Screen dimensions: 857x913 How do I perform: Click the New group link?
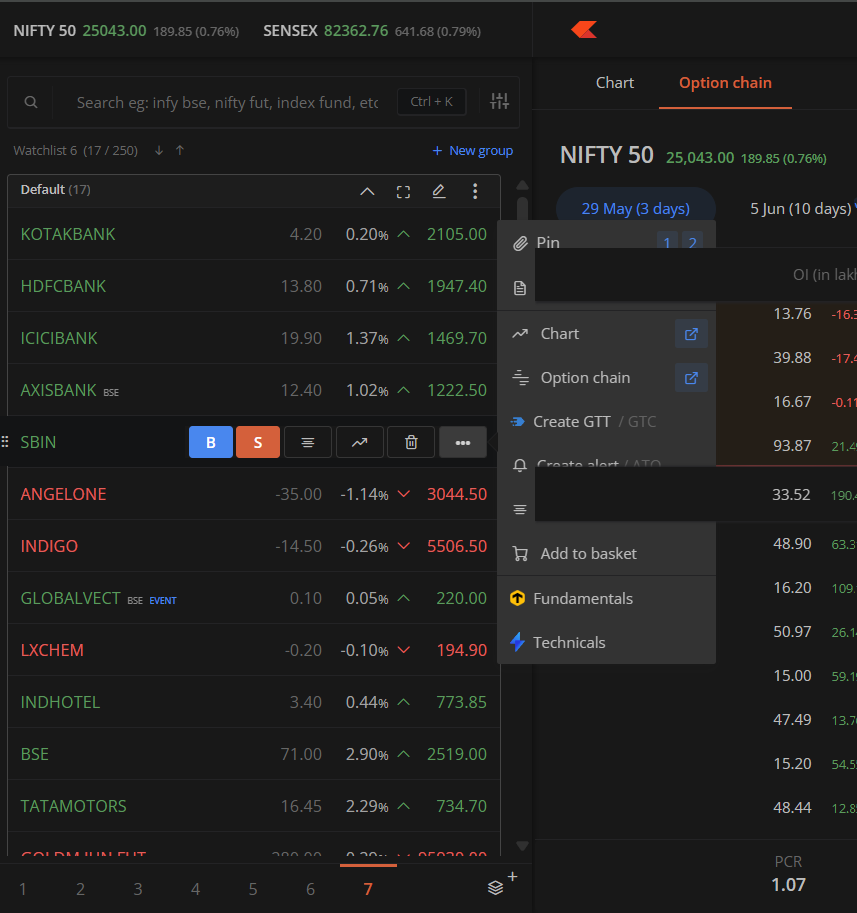click(x=472, y=151)
